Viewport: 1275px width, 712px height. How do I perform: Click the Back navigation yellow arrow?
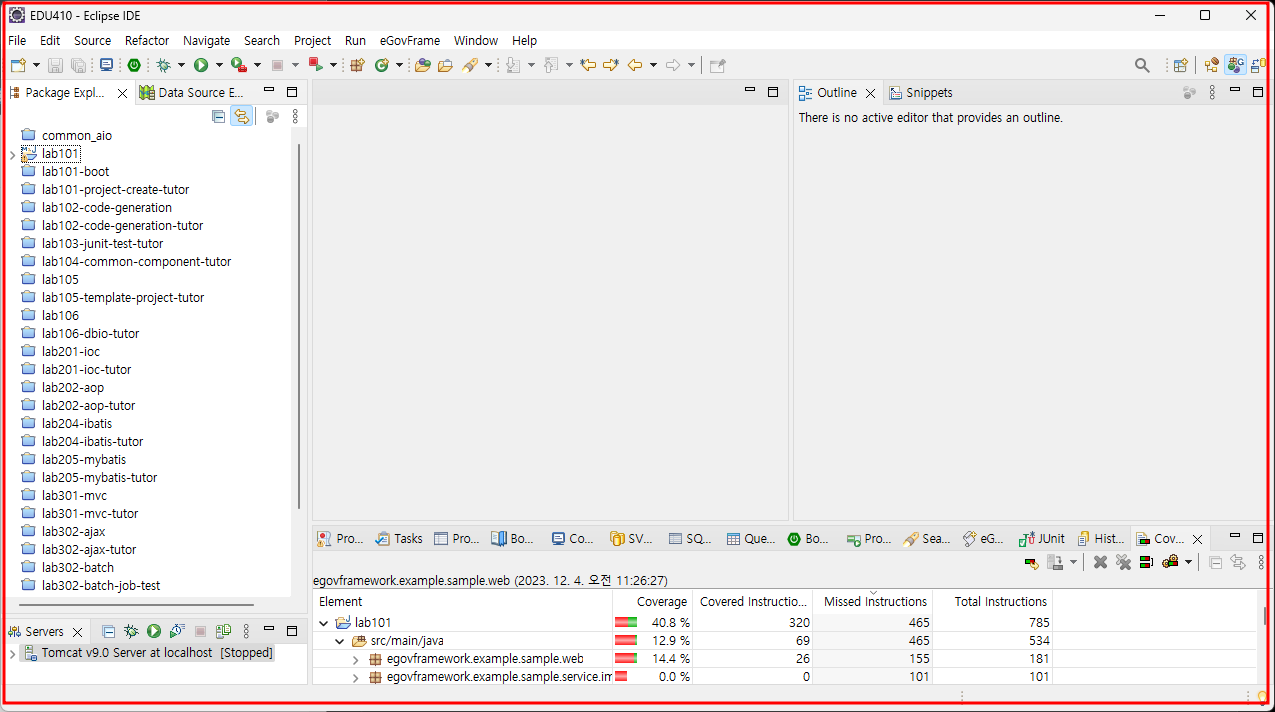tap(635, 65)
